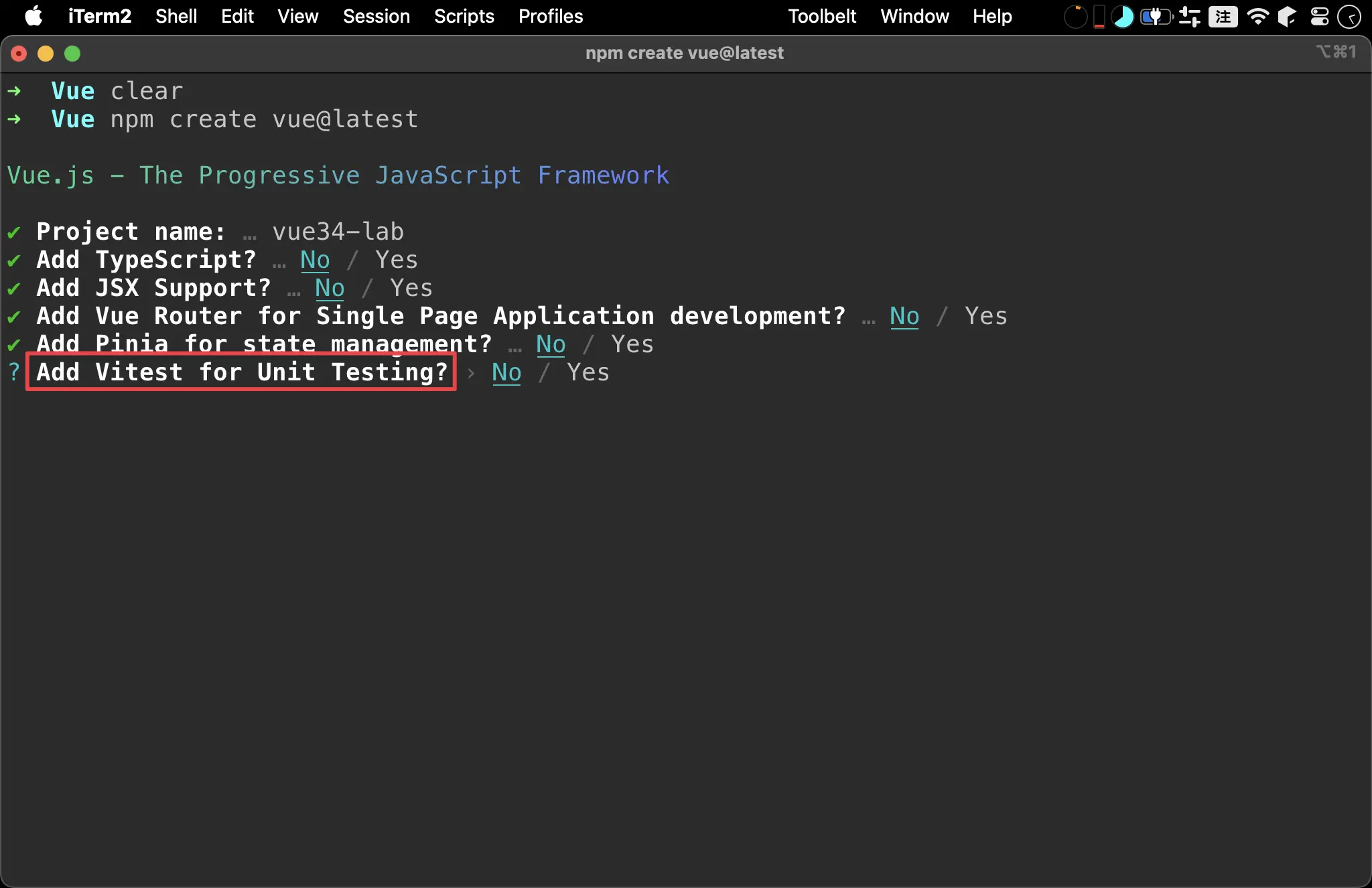This screenshot has width=1372, height=888.
Task: Open the Toolbelt menu
Action: [822, 16]
